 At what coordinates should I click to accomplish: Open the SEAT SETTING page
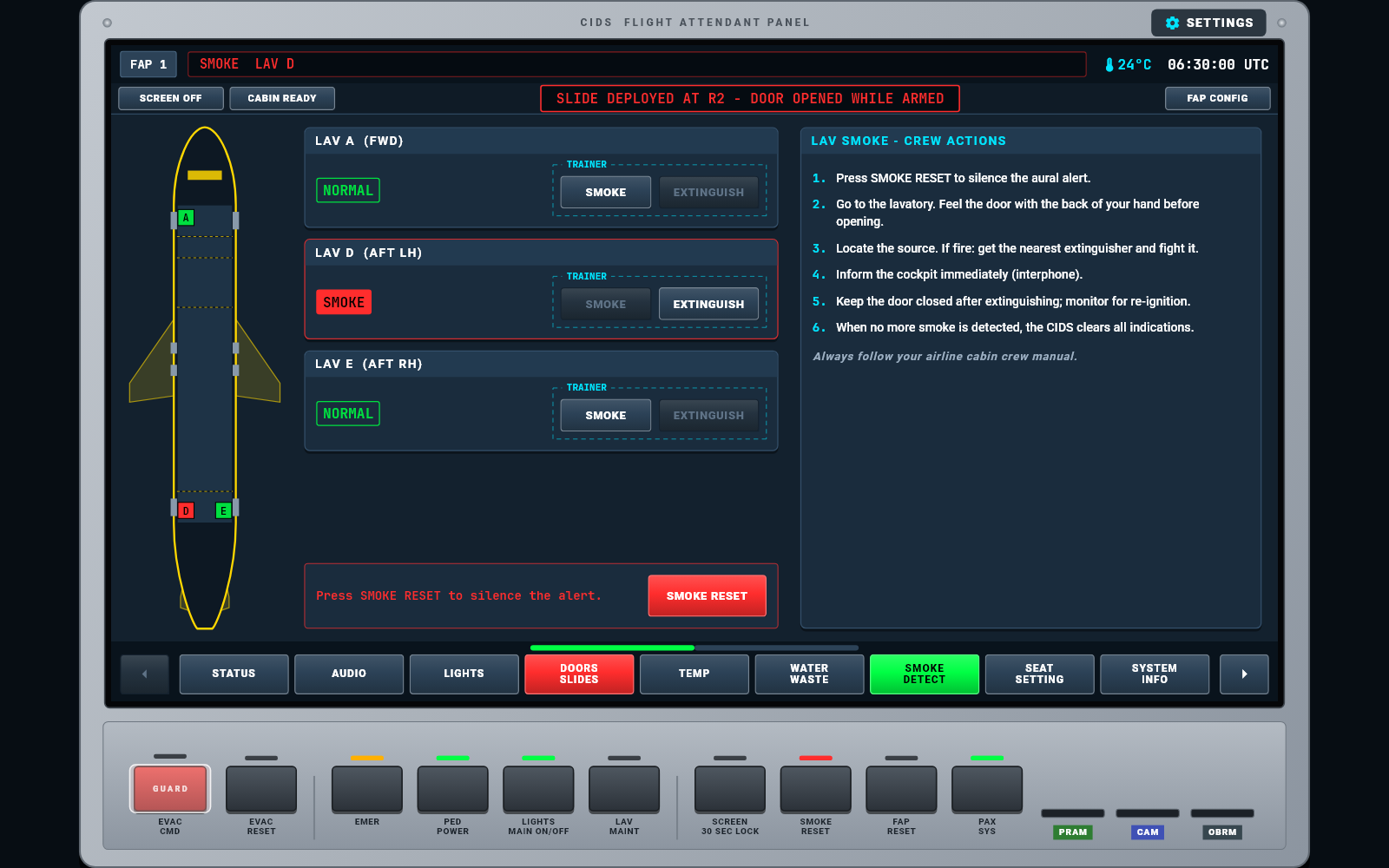1039,674
